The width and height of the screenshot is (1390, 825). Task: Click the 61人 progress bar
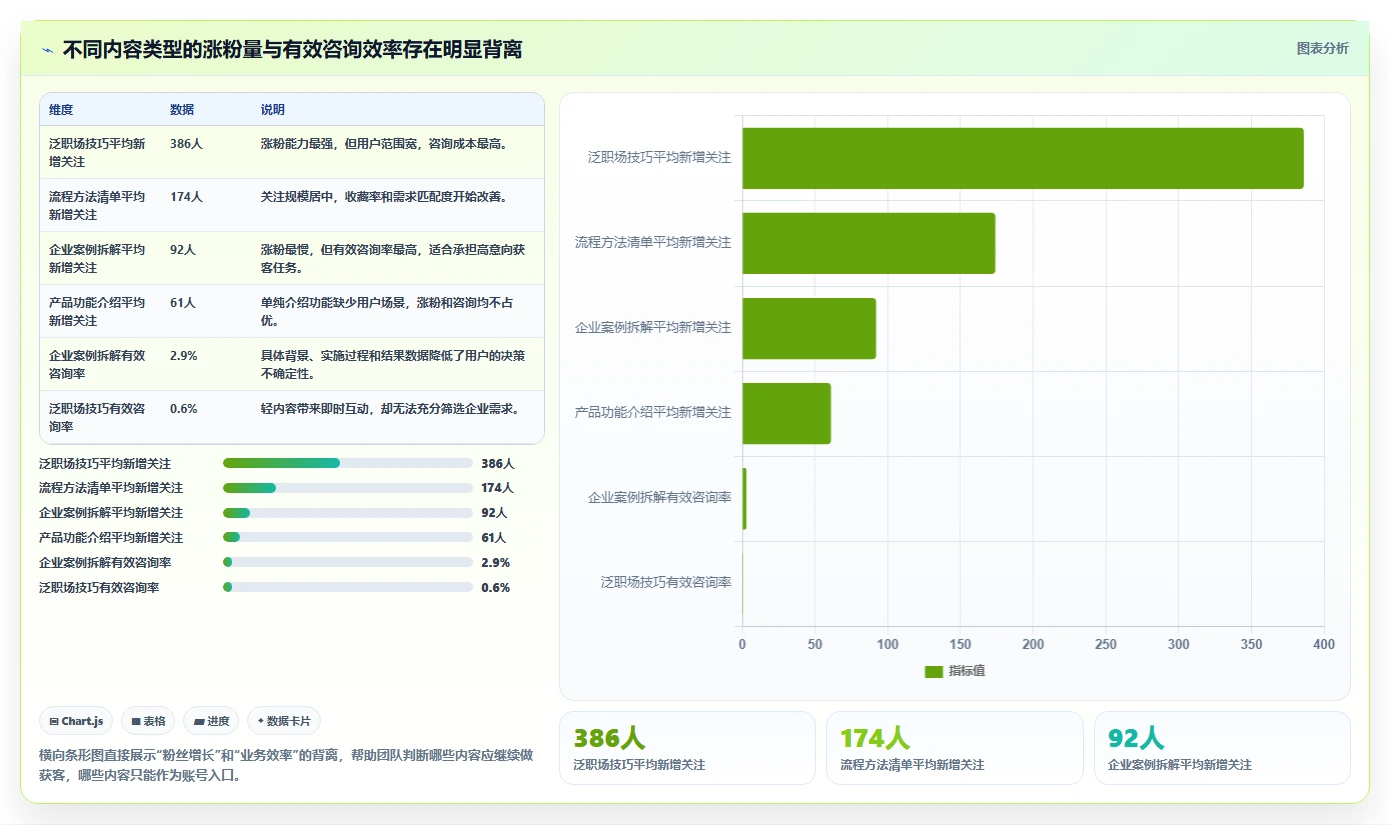tap(348, 537)
